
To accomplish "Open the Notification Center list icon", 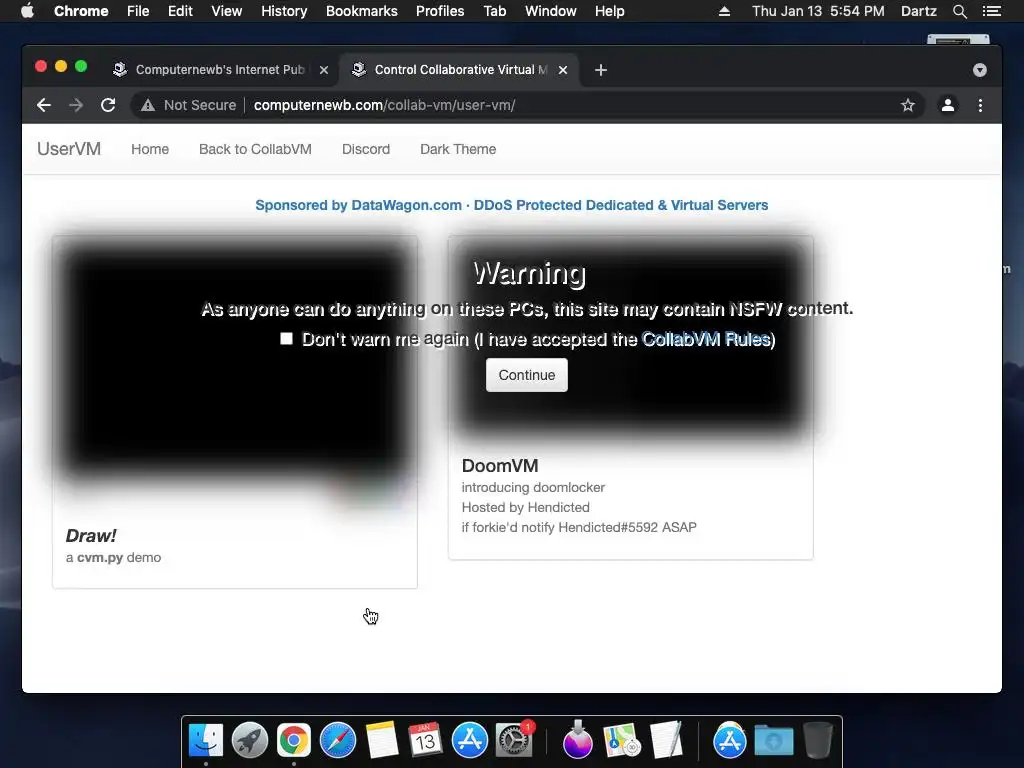I will [x=991, y=11].
